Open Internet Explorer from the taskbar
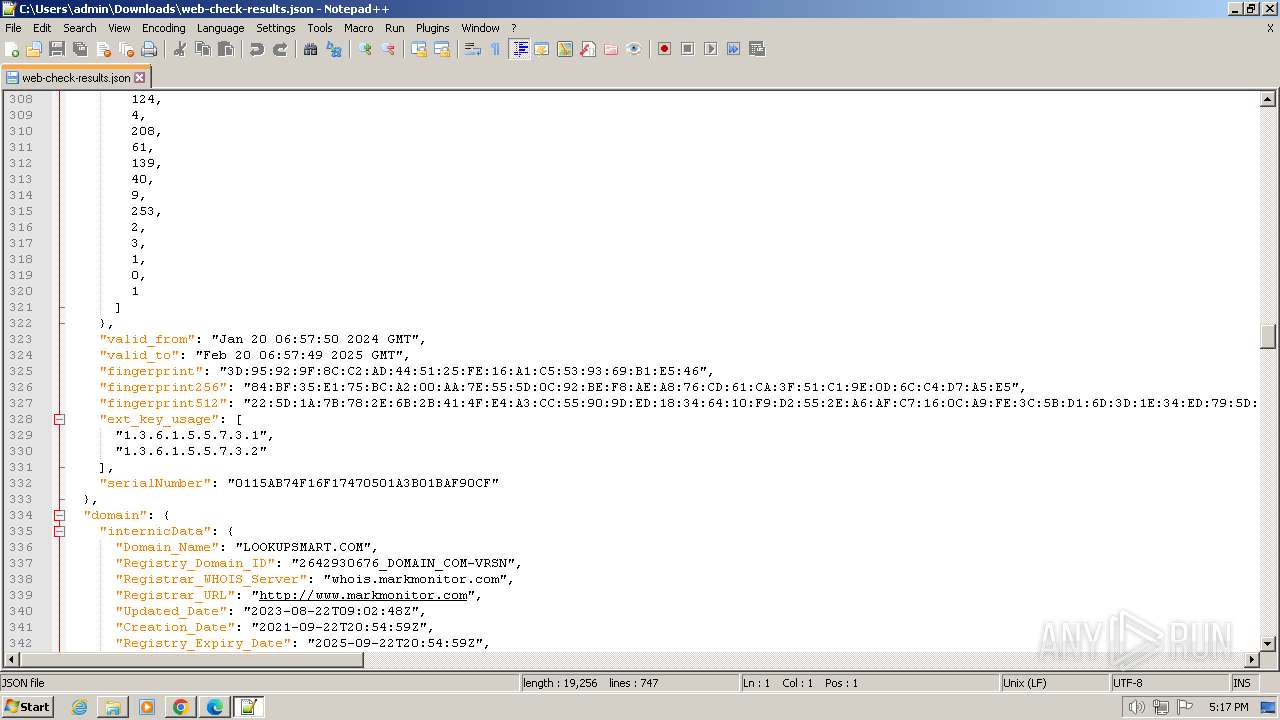The width and height of the screenshot is (1280, 720). pyautogui.click(x=79, y=707)
